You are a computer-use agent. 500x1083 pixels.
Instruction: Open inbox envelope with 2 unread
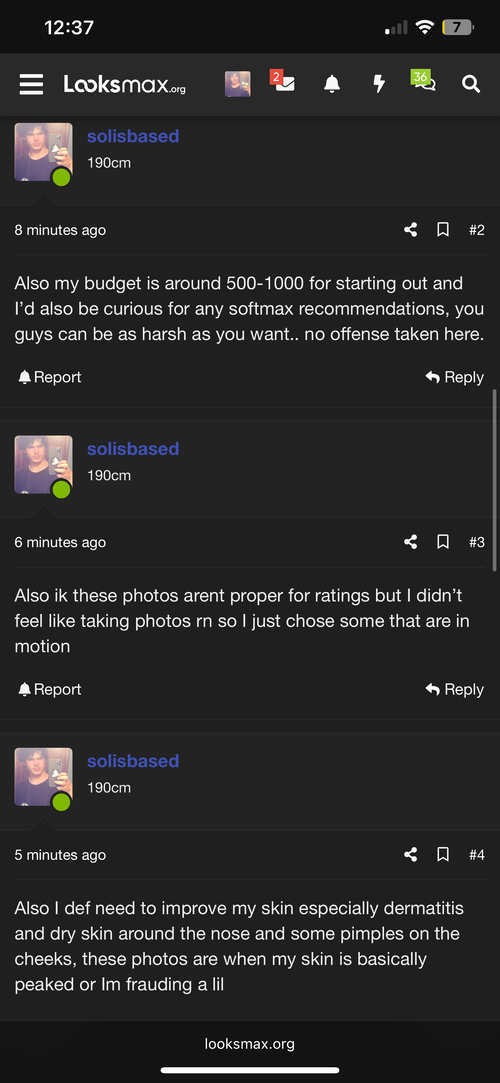pyautogui.click(x=282, y=83)
